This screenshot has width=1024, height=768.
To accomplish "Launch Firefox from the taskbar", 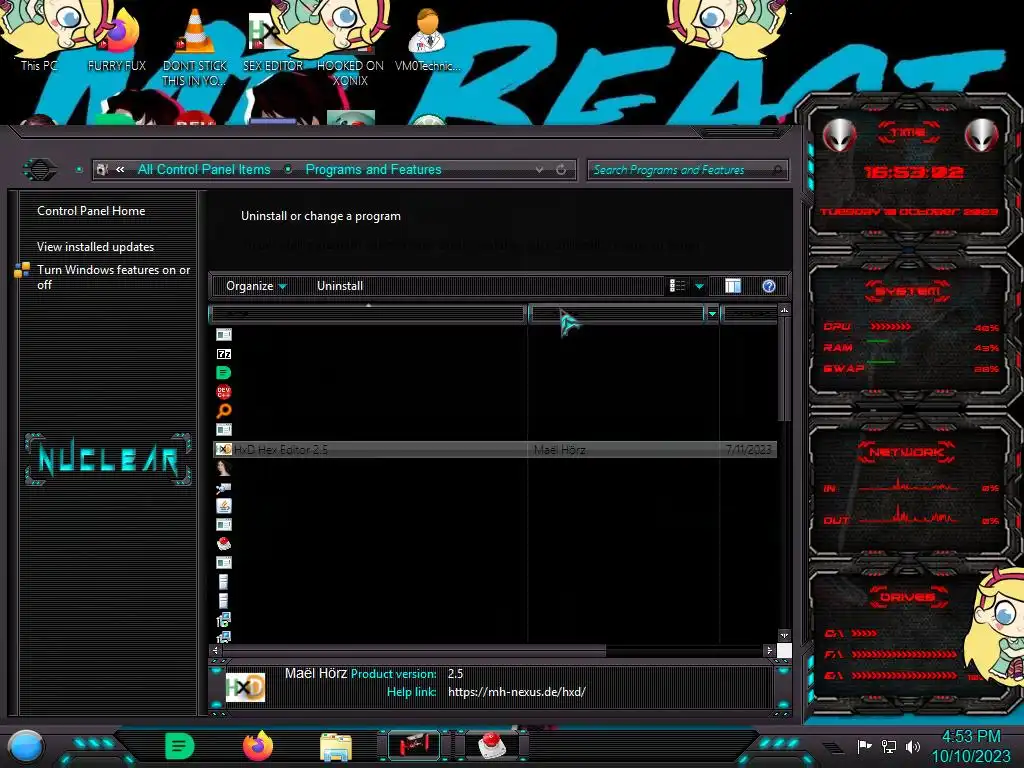I will click(x=257, y=746).
